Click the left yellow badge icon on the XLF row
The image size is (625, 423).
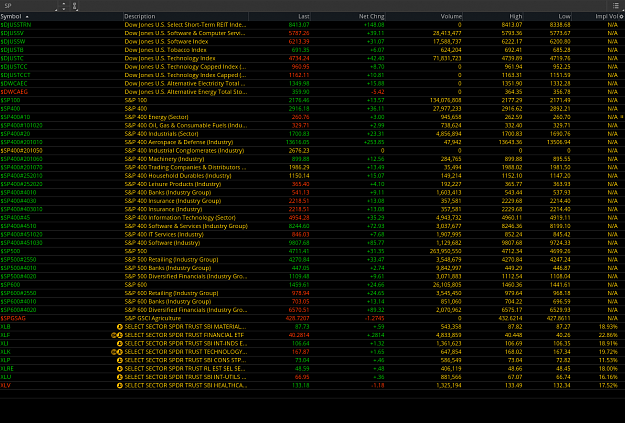click(x=114, y=335)
